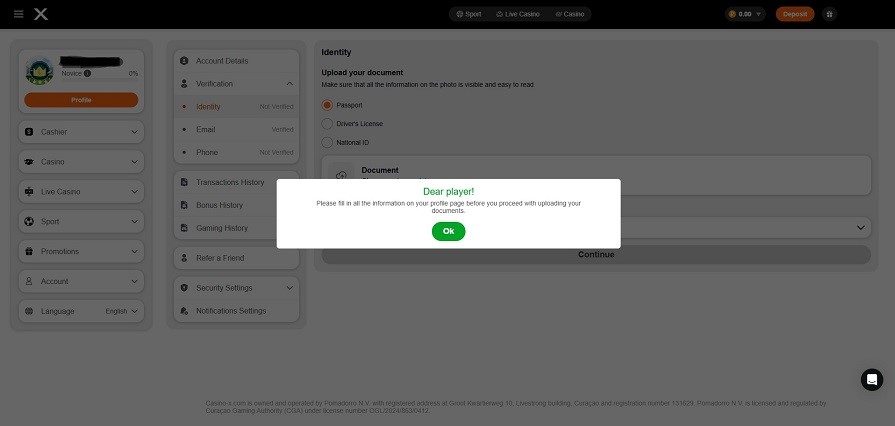Select Driver's License radio option
Screen dimensions: 895x426
pos(327,124)
